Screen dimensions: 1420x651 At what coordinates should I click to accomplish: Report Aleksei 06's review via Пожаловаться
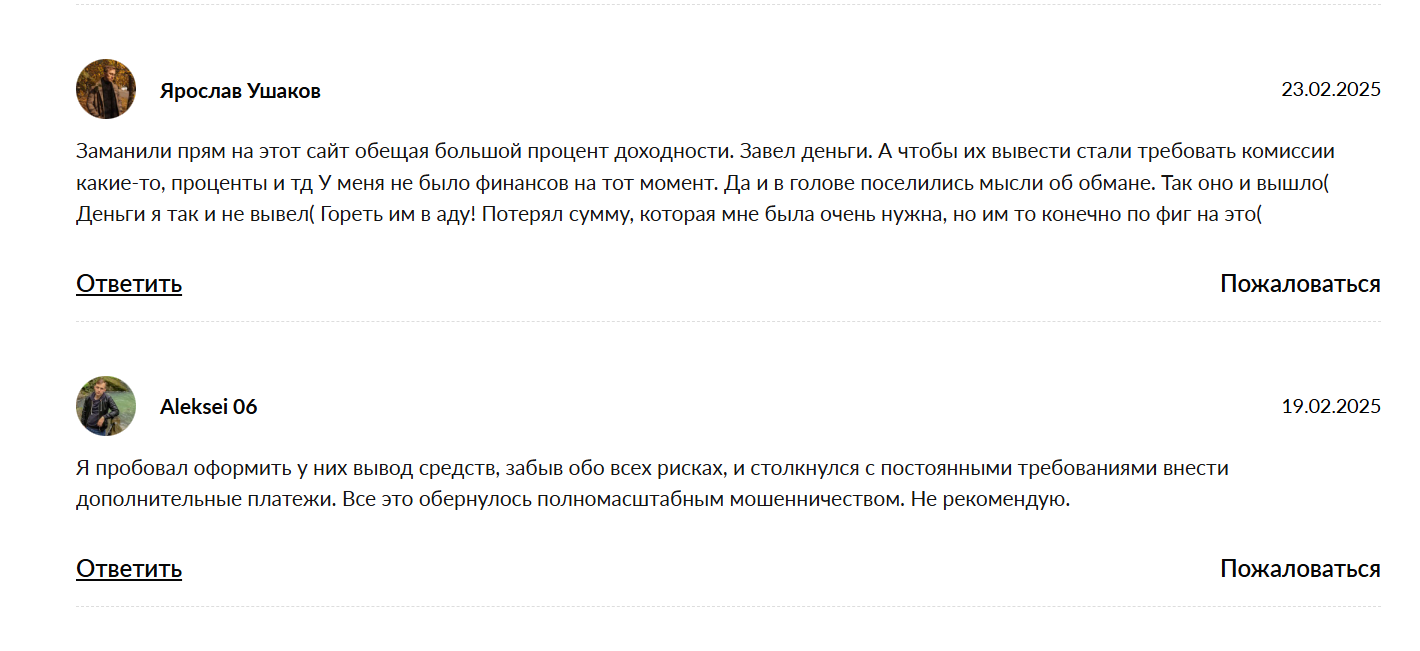[x=1300, y=569]
